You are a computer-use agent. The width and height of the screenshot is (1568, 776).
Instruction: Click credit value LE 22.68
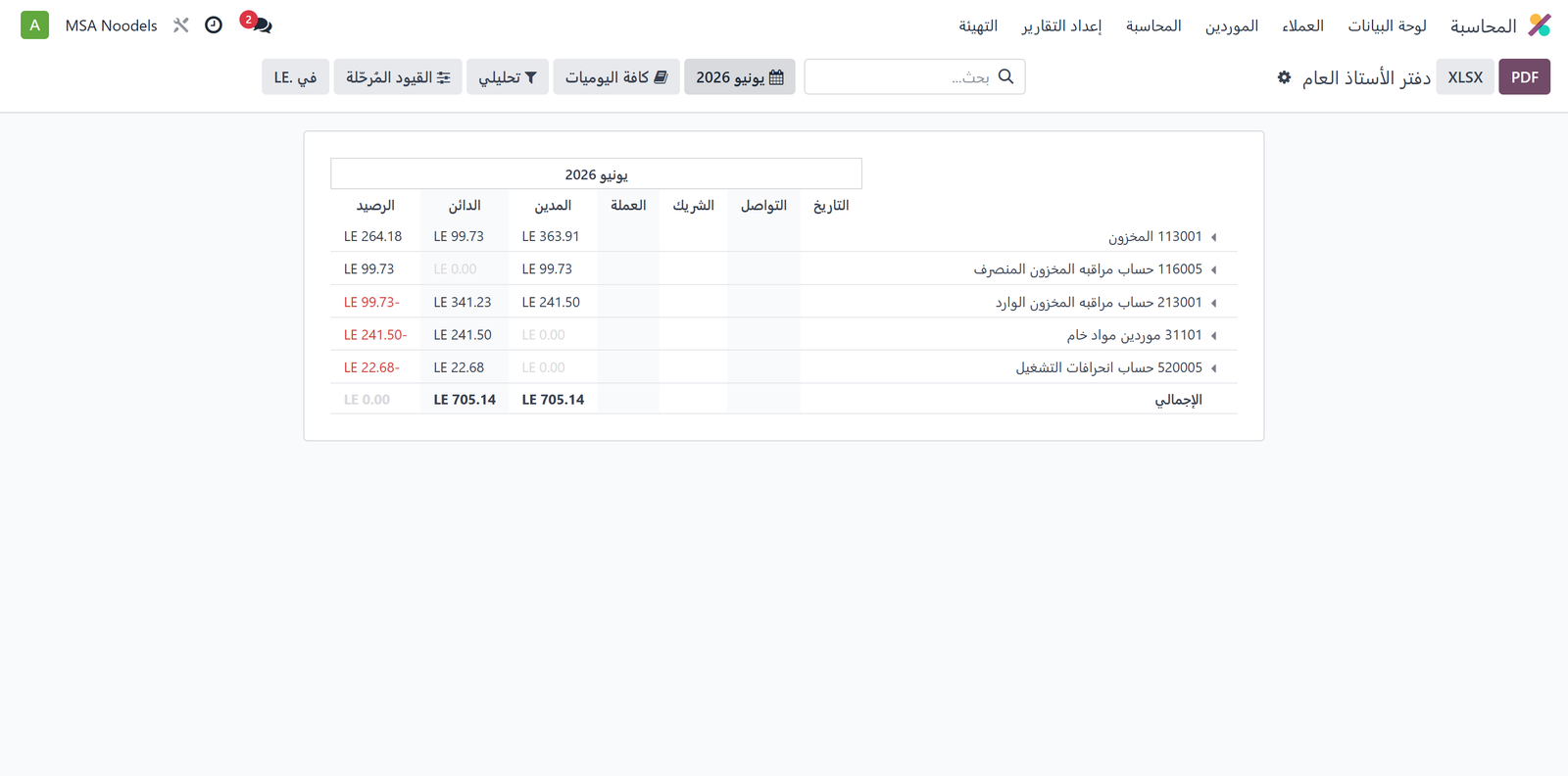[x=459, y=367]
